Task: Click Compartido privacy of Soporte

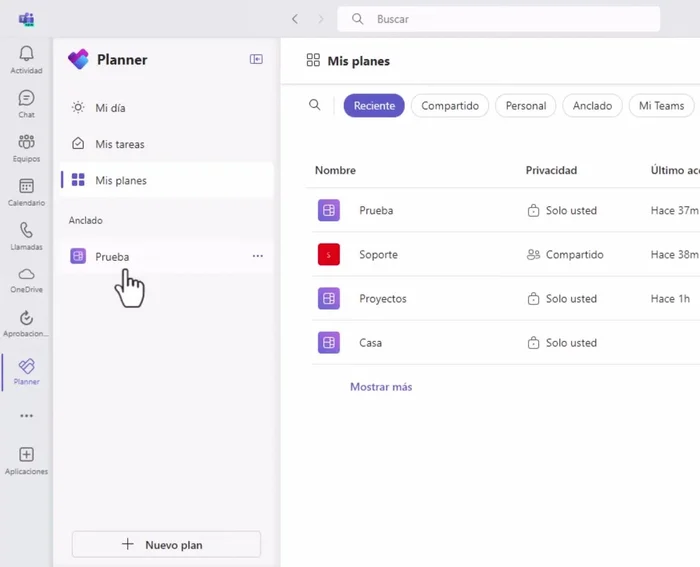Action: [x=565, y=254]
